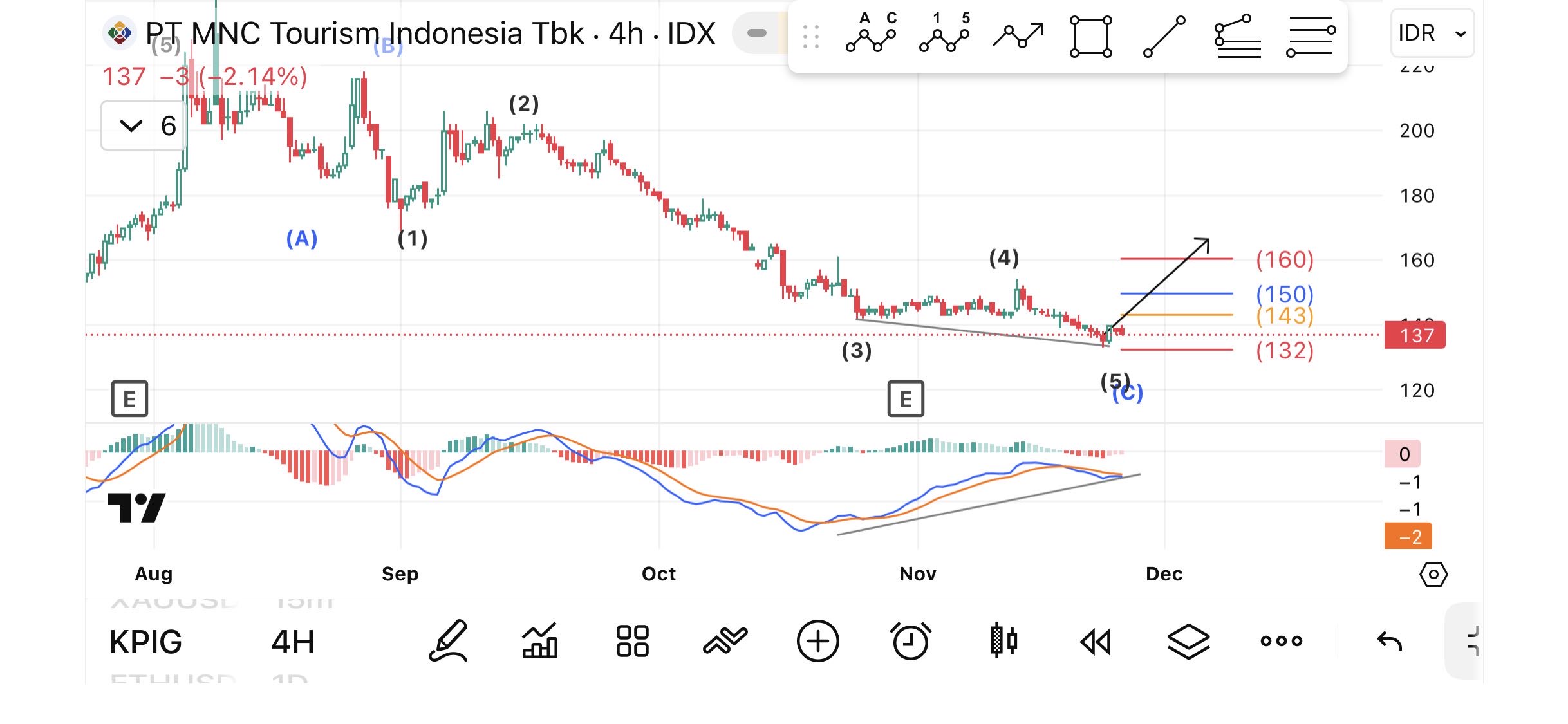
Task: Change the 4H timeframe interval
Action: pos(293,642)
